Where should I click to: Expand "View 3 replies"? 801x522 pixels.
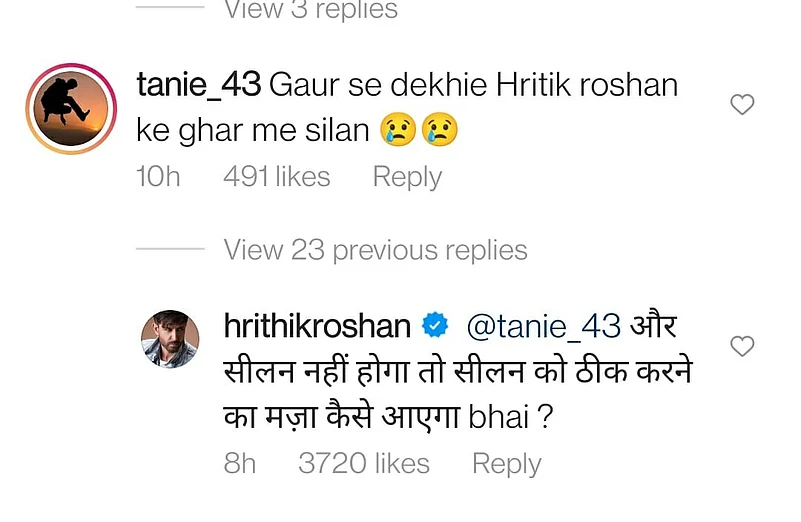click(x=310, y=11)
